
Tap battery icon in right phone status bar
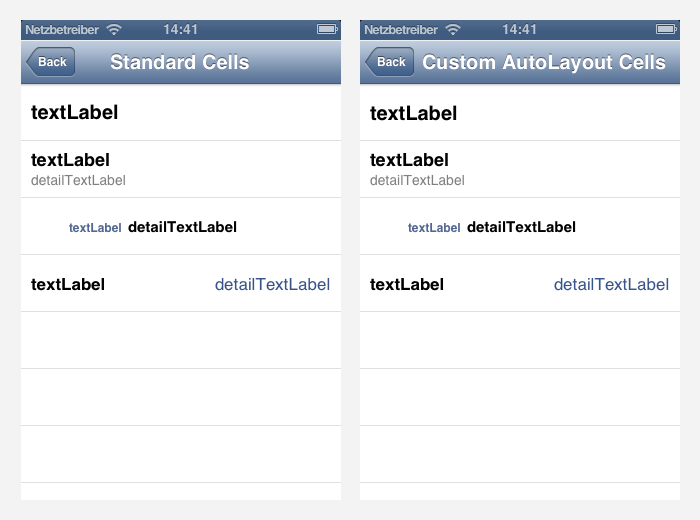point(666,30)
